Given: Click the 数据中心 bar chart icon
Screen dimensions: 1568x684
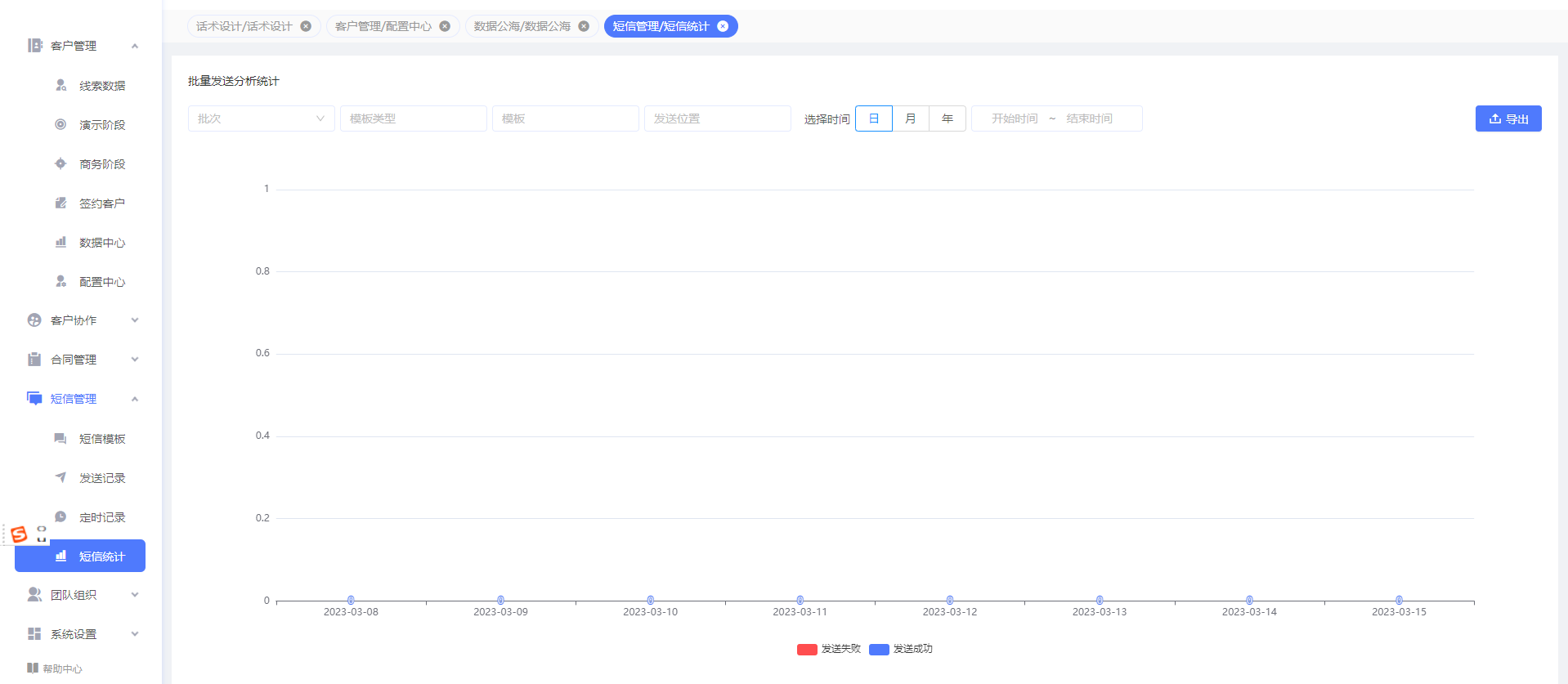Looking at the screenshot, I should (60, 242).
